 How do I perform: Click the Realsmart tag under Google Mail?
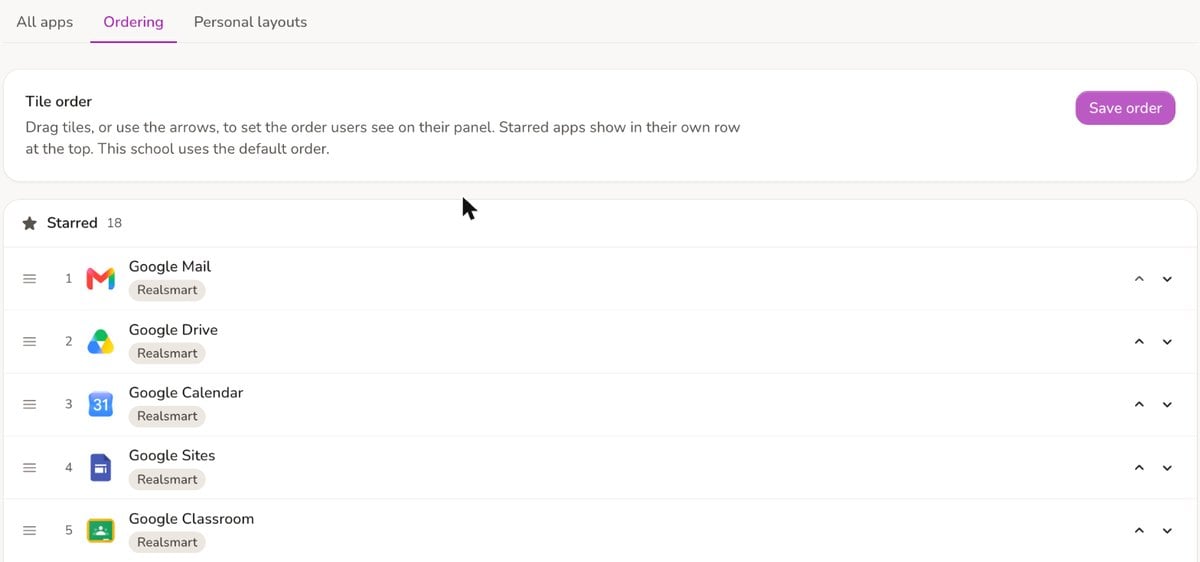(x=167, y=290)
